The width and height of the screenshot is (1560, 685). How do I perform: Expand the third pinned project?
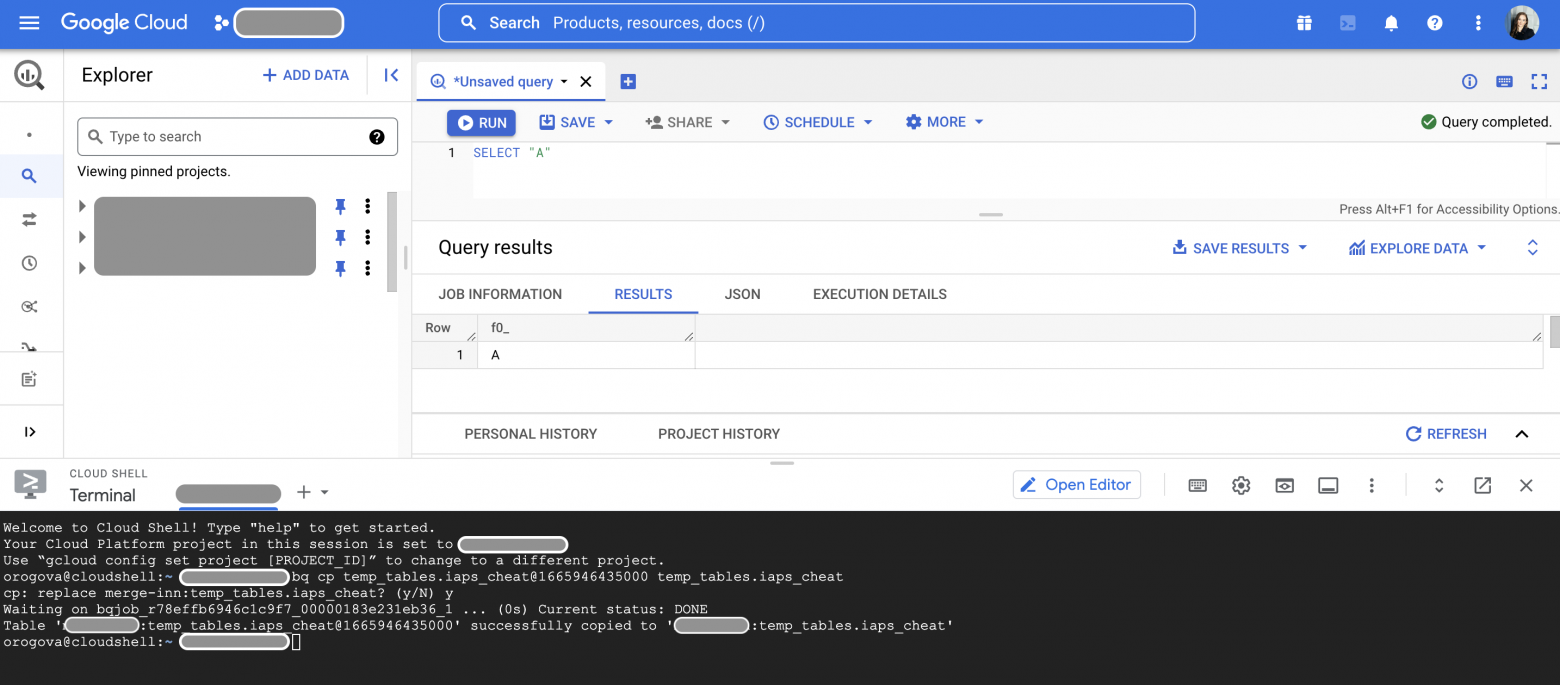(x=82, y=268)
